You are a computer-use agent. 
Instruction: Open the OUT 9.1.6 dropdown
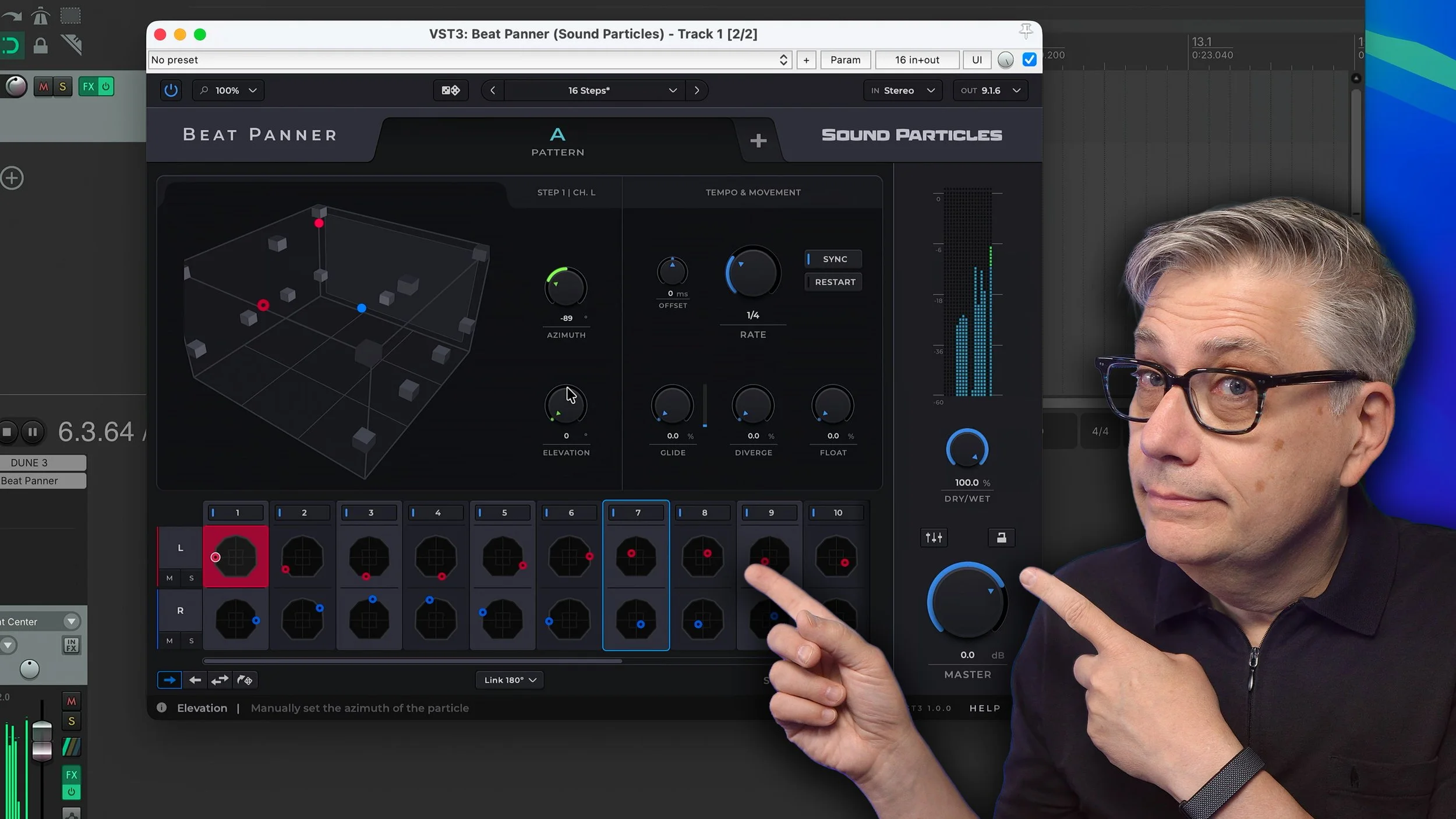tap(990, 90)
